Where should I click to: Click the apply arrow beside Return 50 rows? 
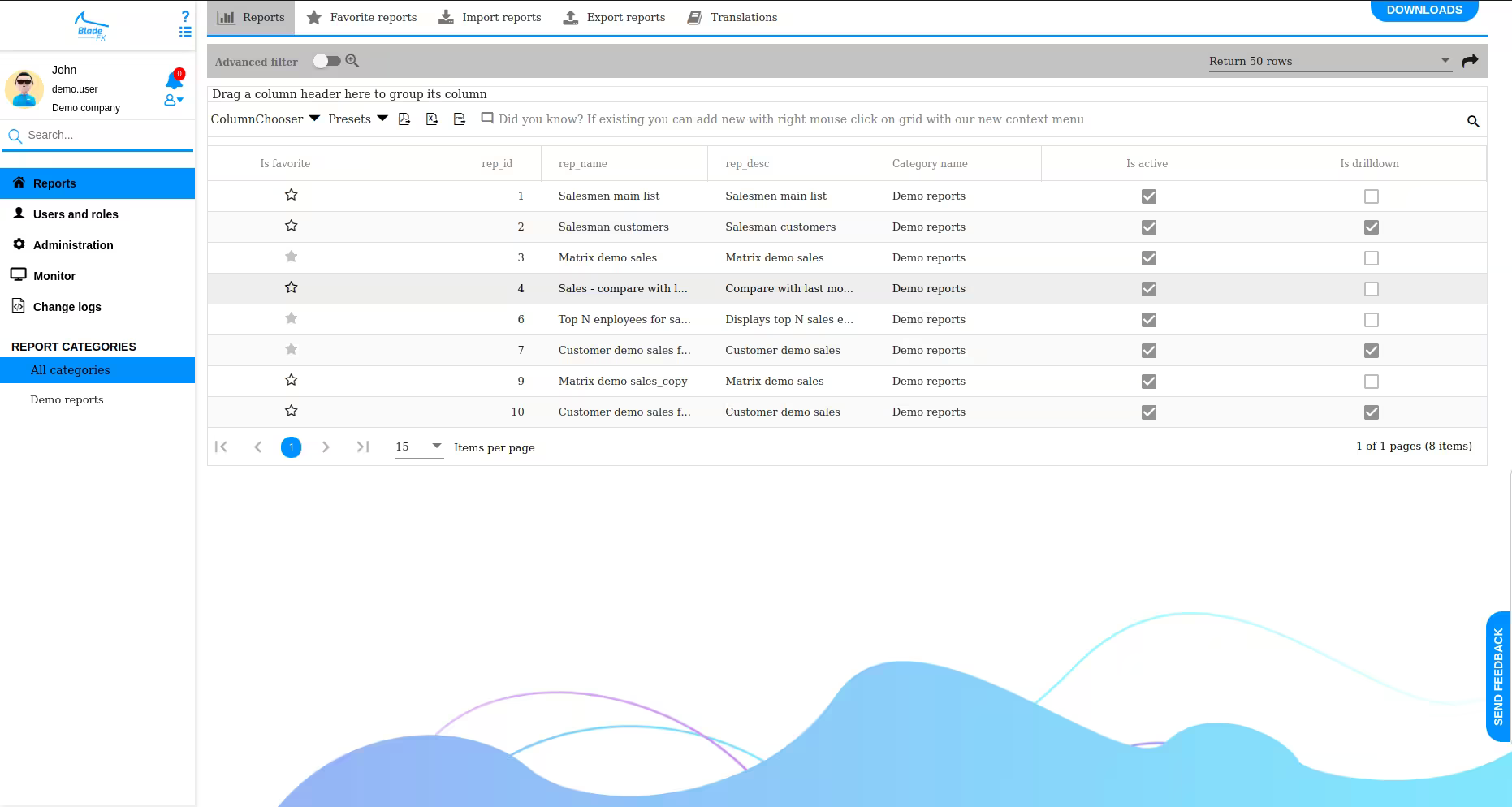click(x=1470, y=61)
